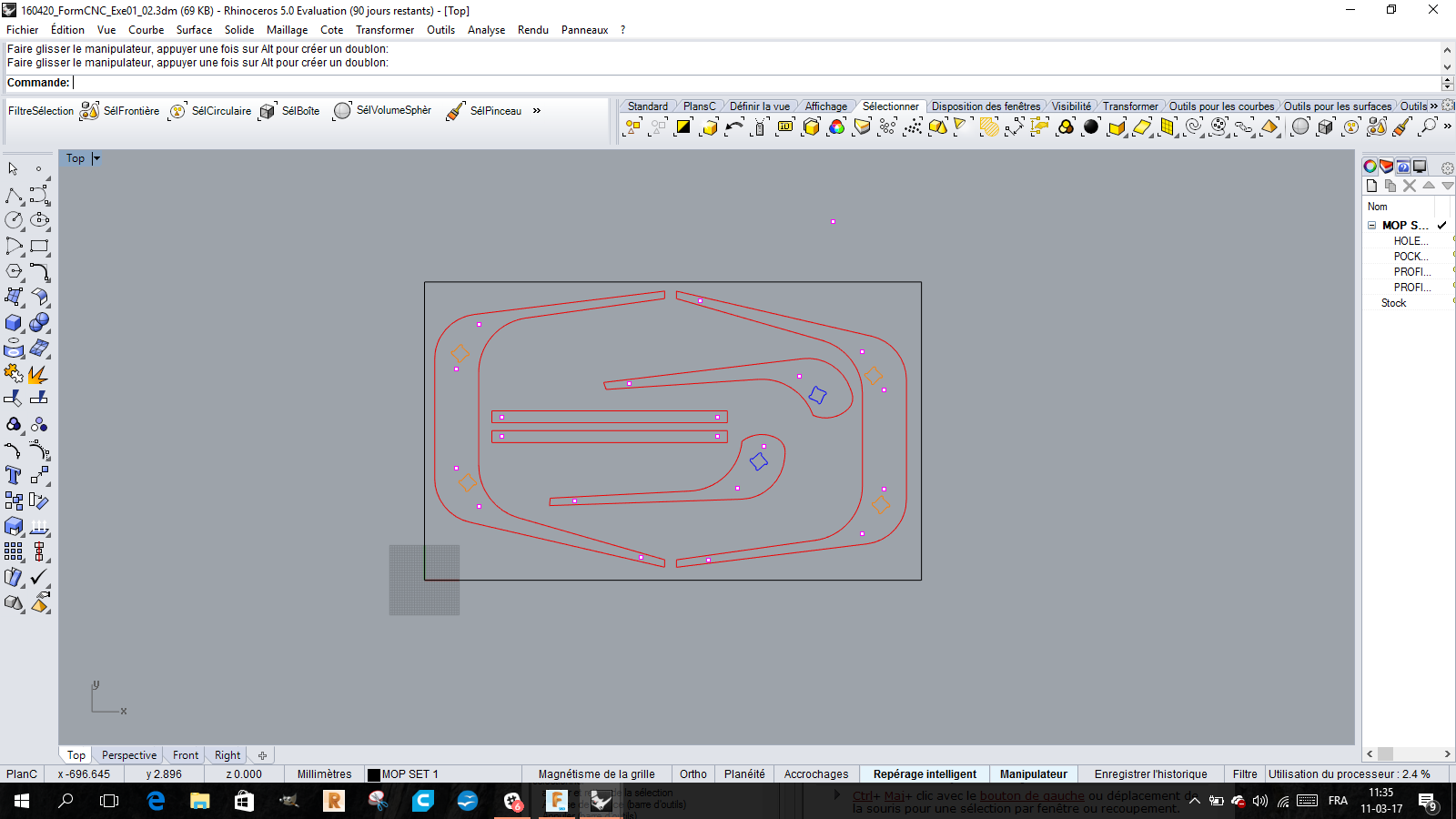Screen dimensions: 1456x819
Task: Choose the Circle drawing tool
Action: tap(14, 220)
